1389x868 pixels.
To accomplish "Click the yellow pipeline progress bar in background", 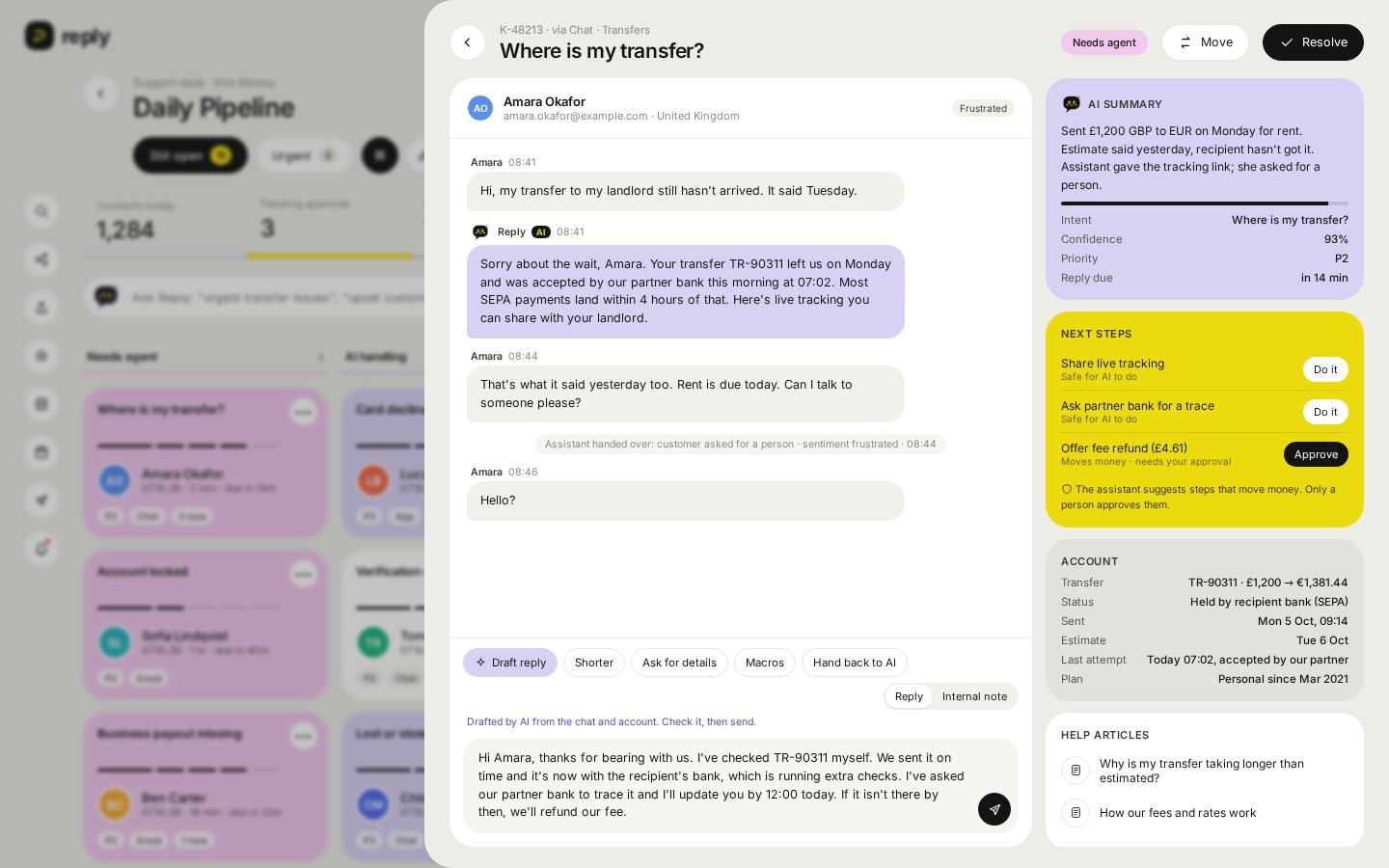I will 329,256.
